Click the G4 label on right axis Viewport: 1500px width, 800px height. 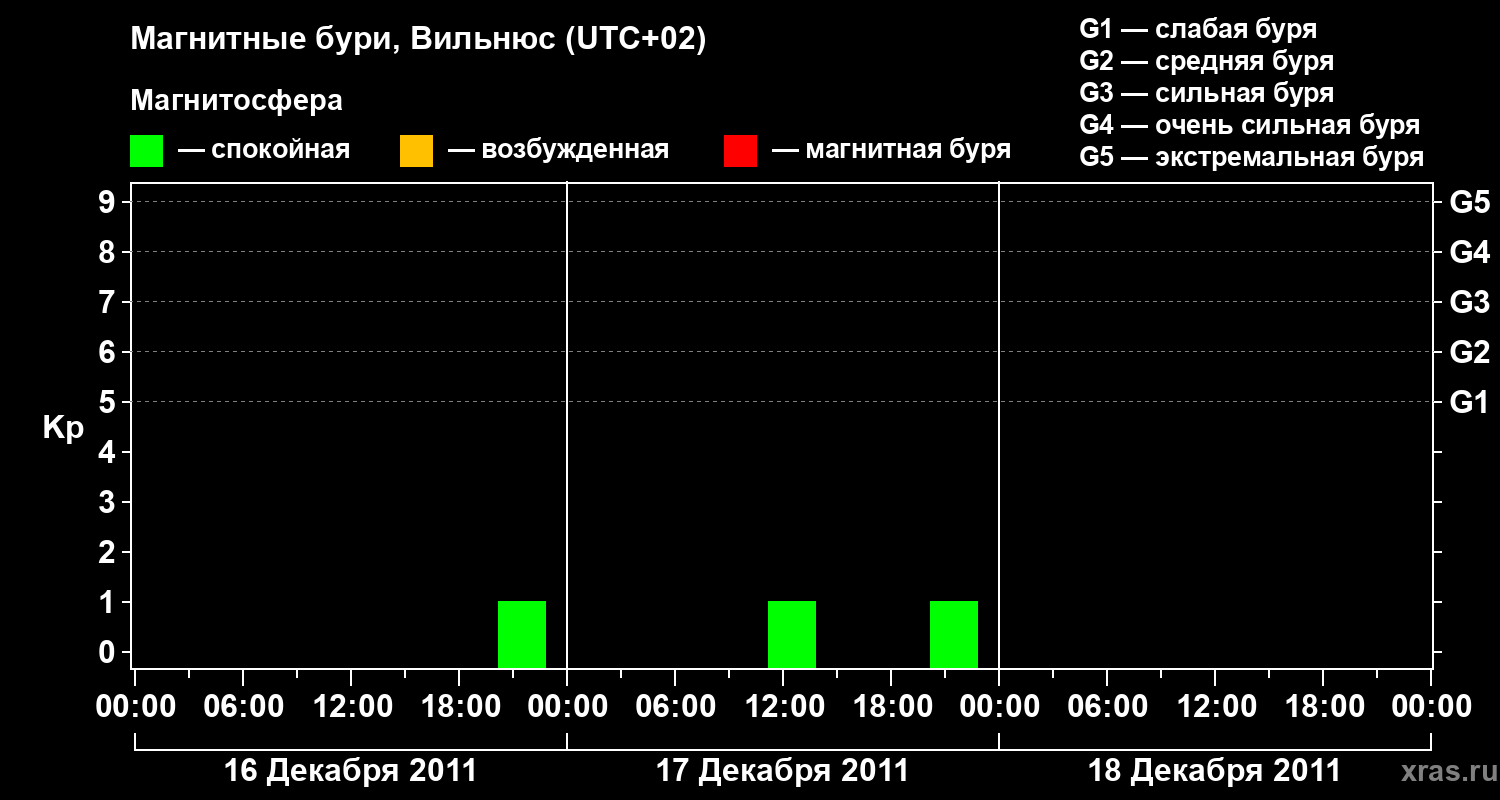tap(1470, 252)
